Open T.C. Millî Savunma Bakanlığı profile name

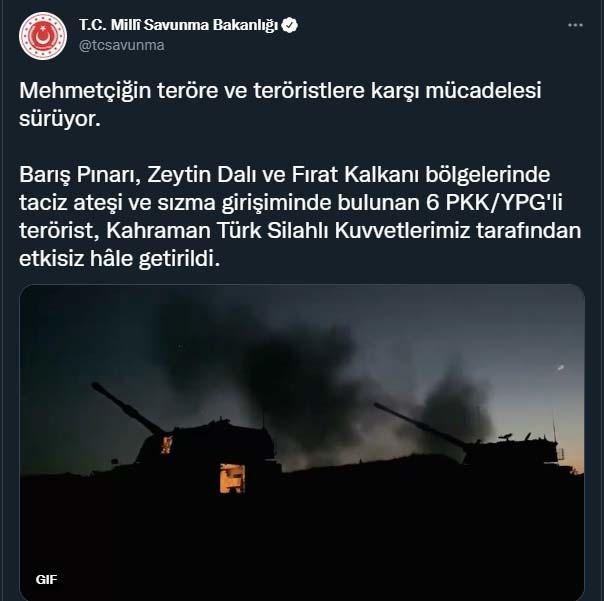pos(178,25)
